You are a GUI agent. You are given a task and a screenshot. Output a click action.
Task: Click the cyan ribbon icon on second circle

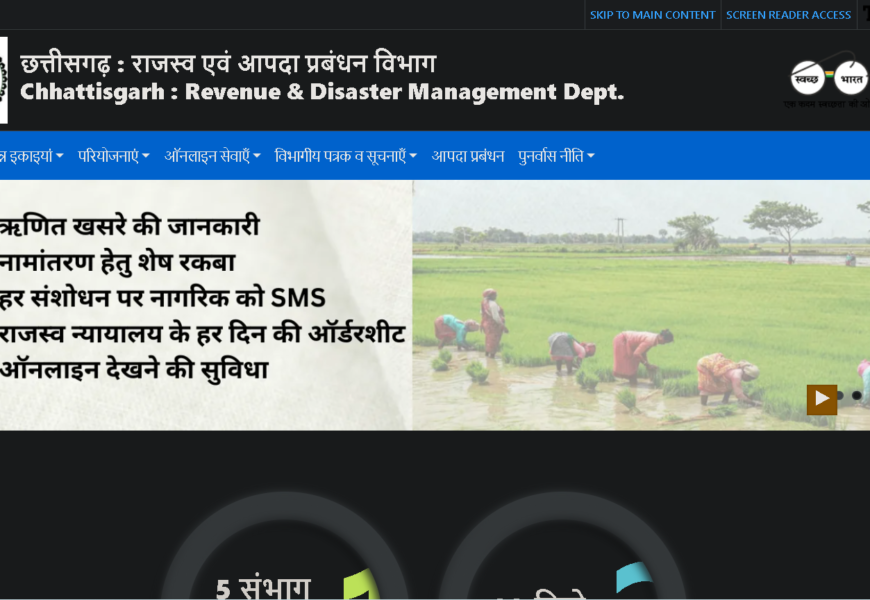(632, 578)
